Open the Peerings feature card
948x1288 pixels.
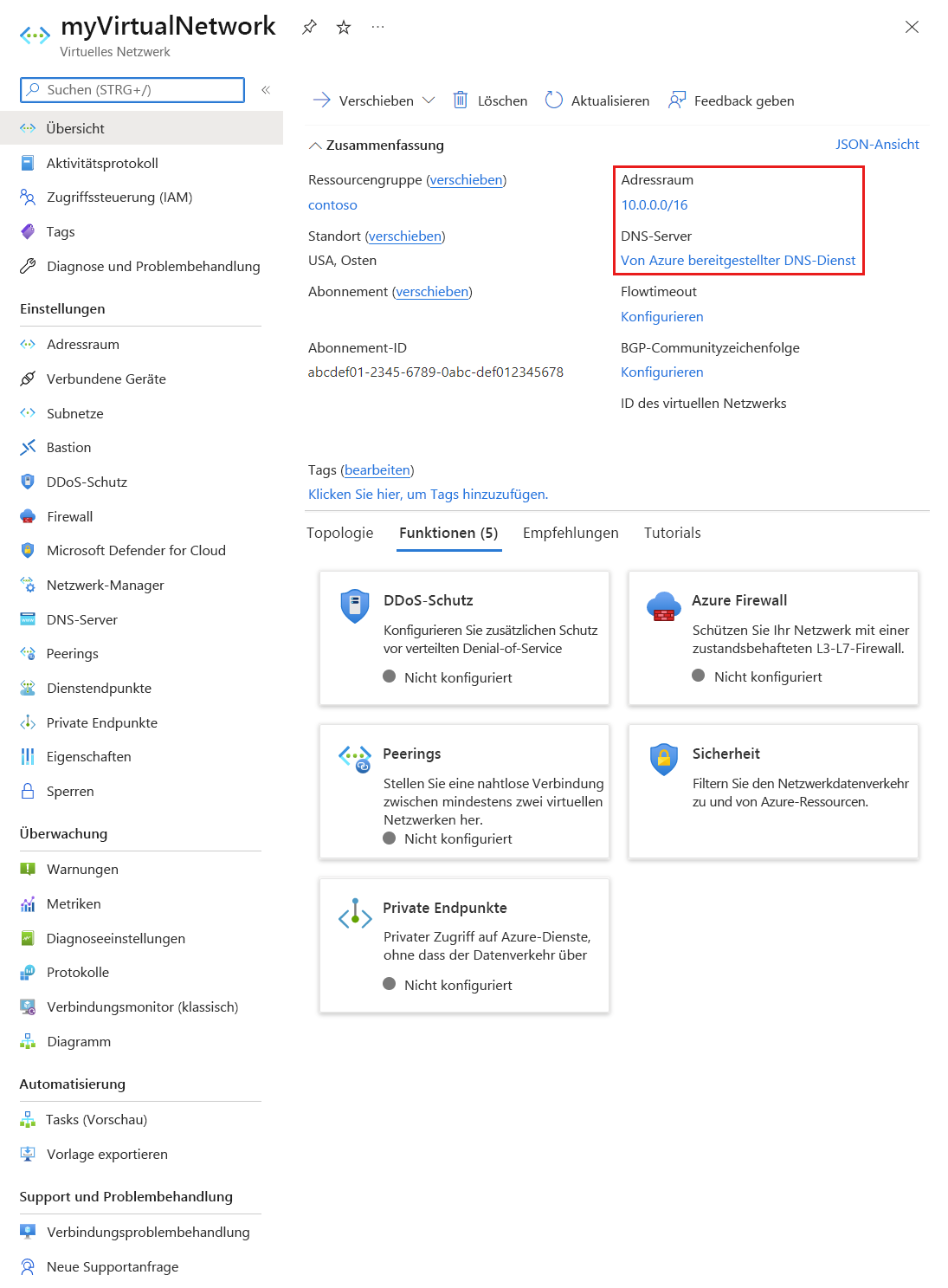[464, 792]
